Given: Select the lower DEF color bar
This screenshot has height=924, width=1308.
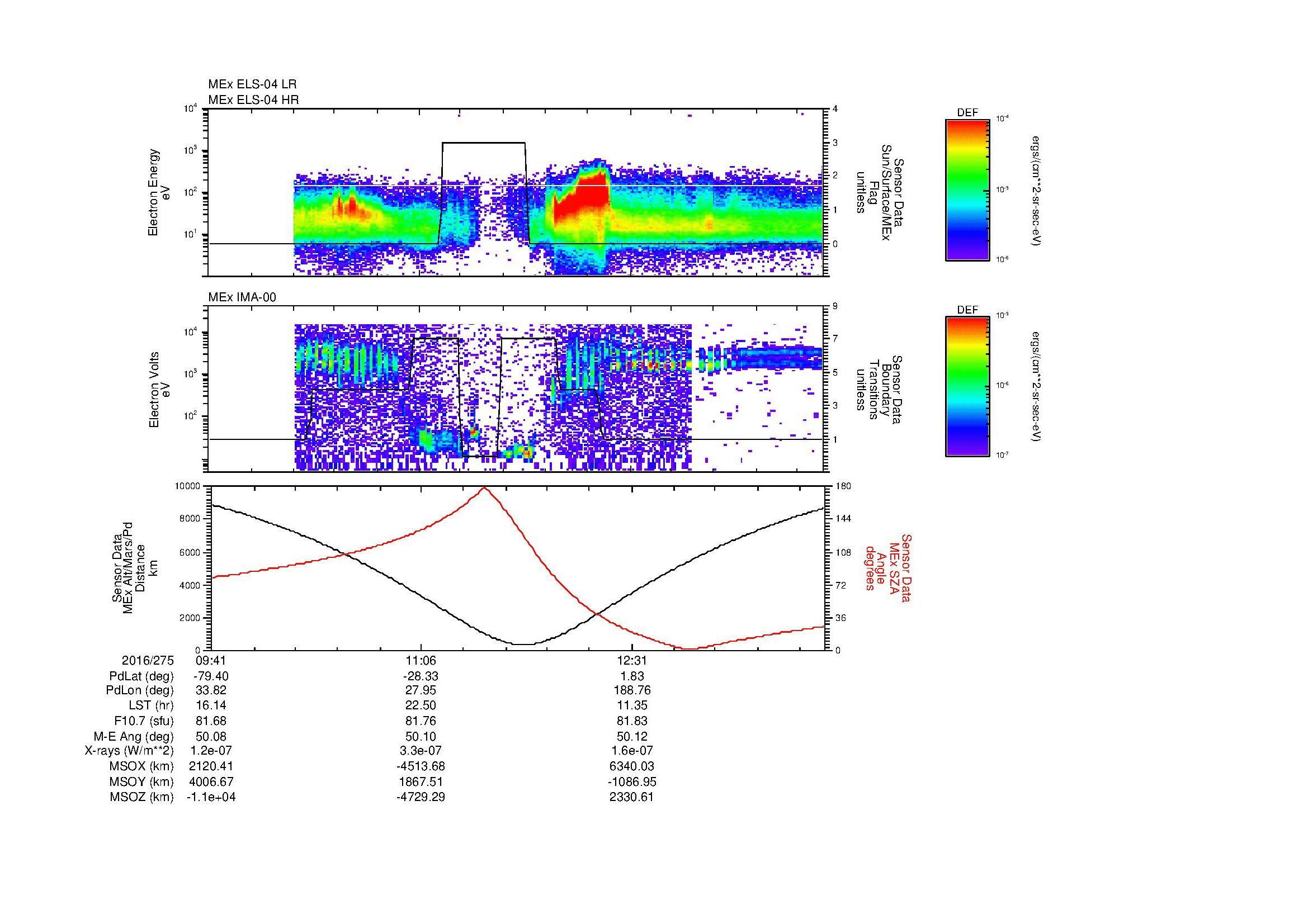Looking at the screenshot, I should (x=967, y=387).
